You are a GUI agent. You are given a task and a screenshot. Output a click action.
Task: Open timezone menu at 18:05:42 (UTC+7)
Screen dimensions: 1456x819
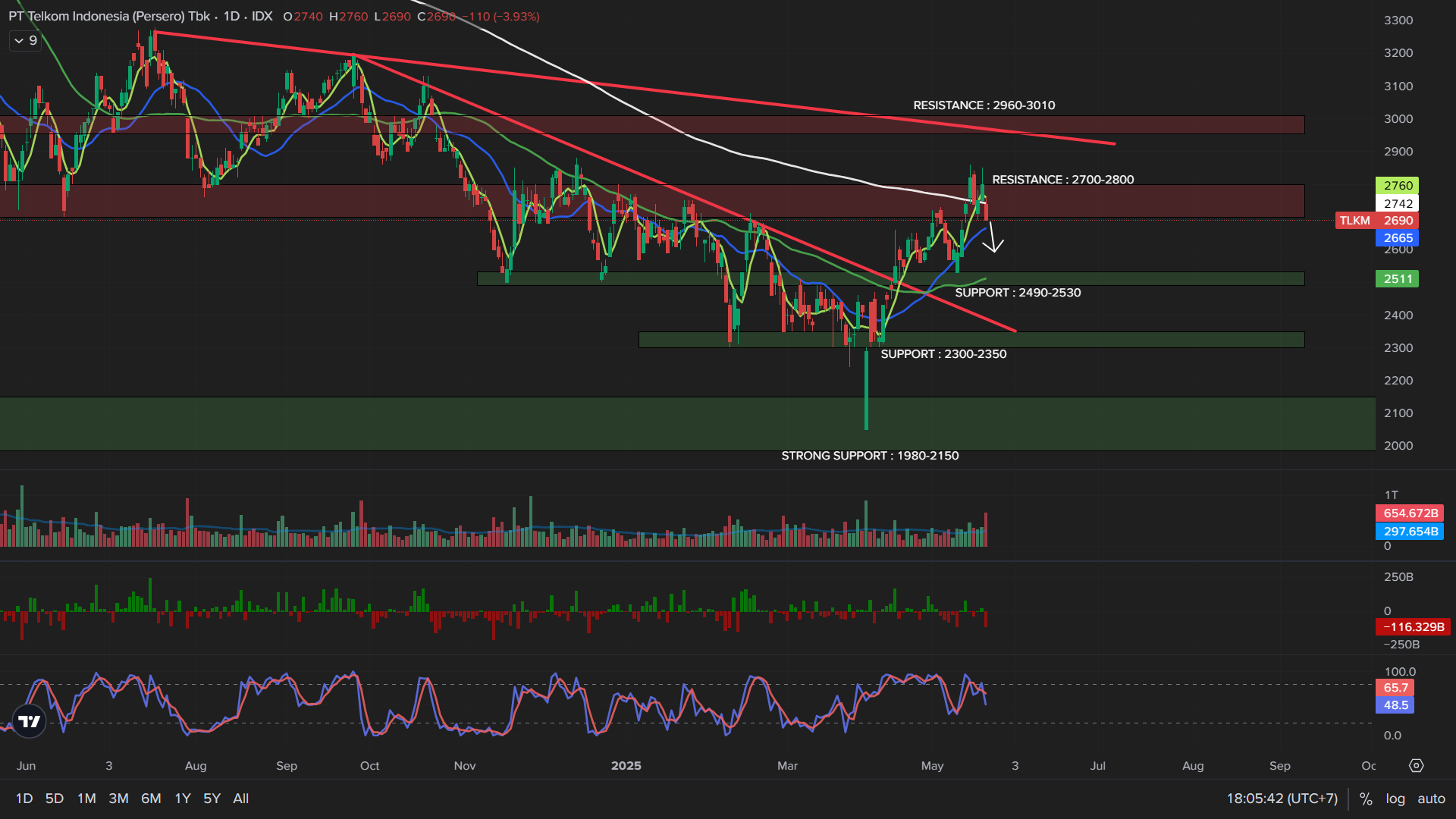tap(1282, 799)
